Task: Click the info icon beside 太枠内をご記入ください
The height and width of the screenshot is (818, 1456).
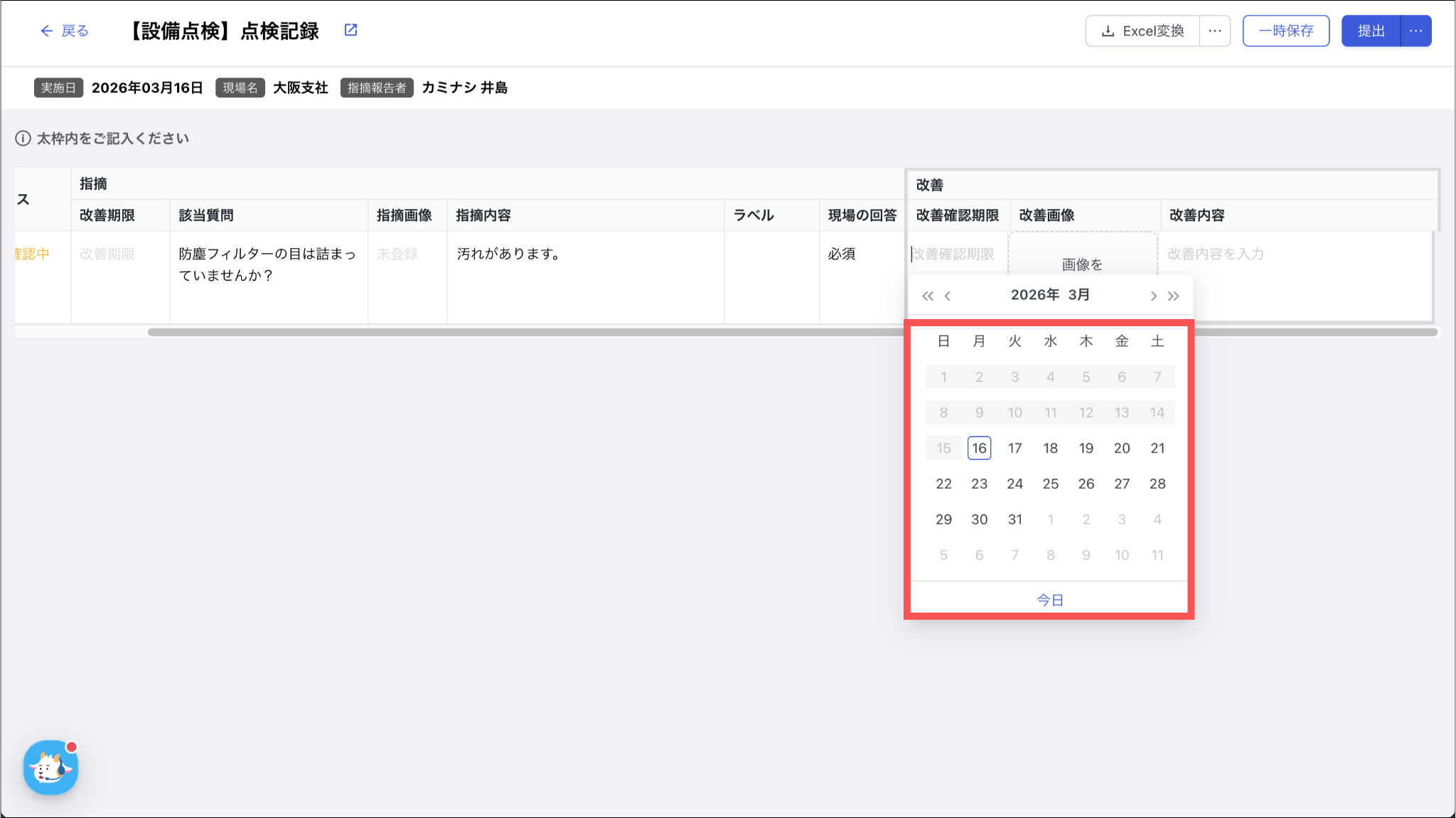Action: point(23,138)
